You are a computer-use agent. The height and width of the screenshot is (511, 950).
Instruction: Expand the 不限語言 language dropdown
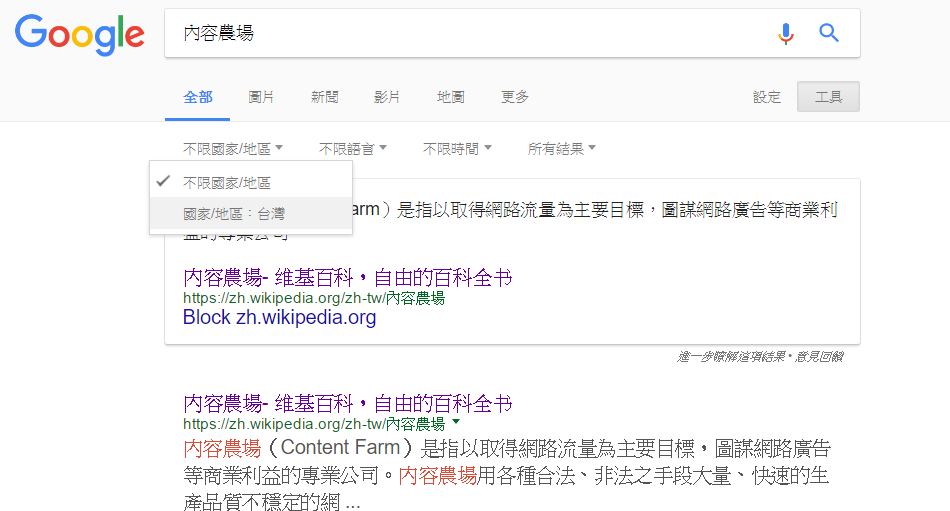352,149
